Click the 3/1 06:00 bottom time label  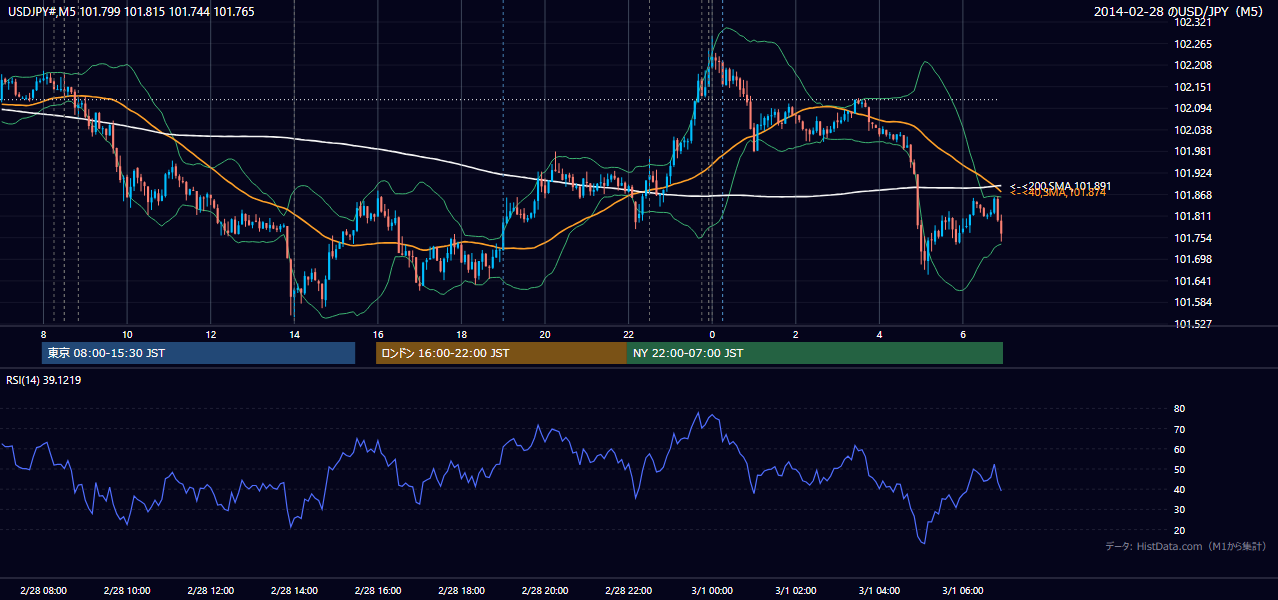click(x=963, y=590)
